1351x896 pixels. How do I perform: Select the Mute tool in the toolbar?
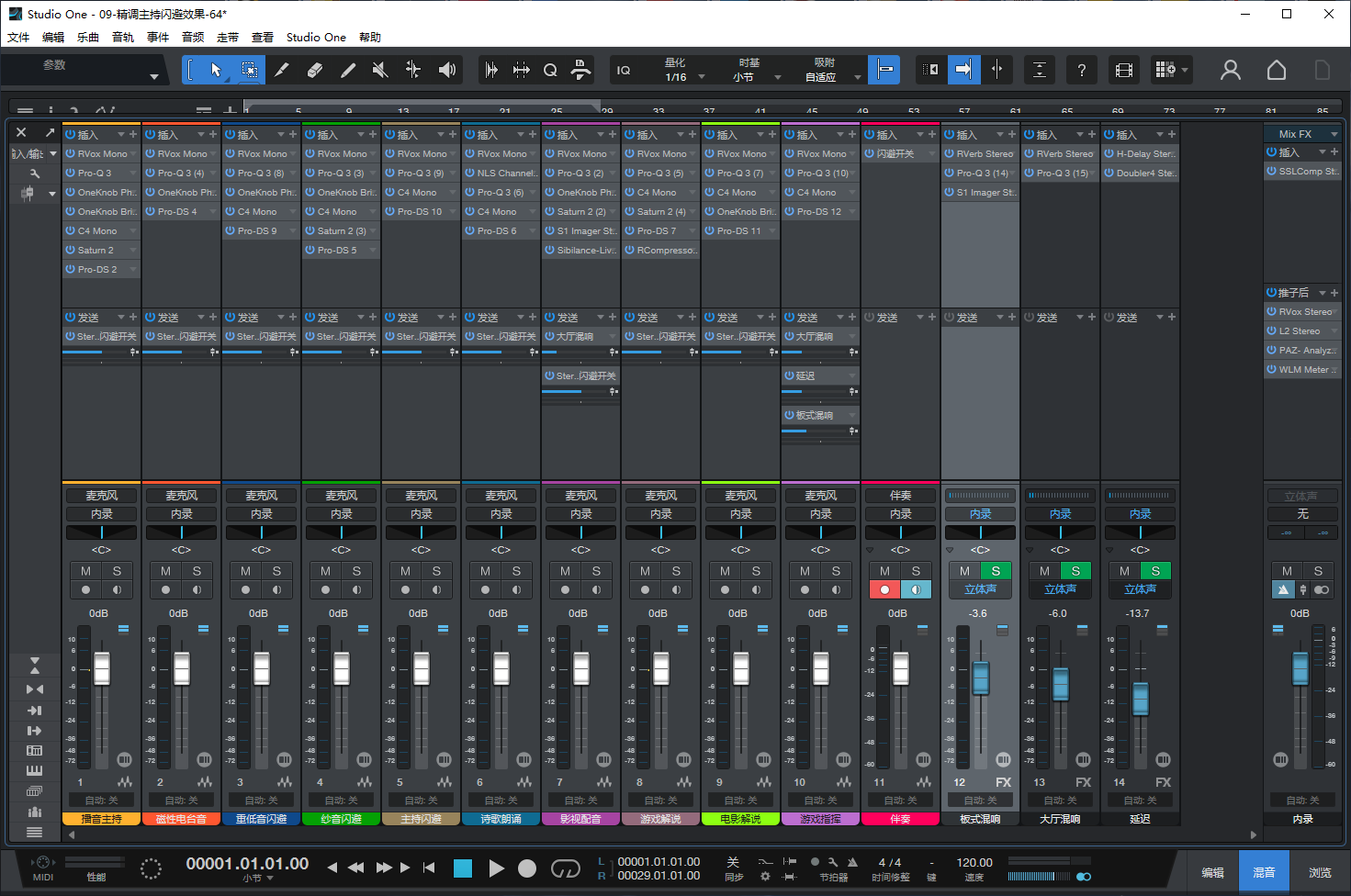coord(379,69)
